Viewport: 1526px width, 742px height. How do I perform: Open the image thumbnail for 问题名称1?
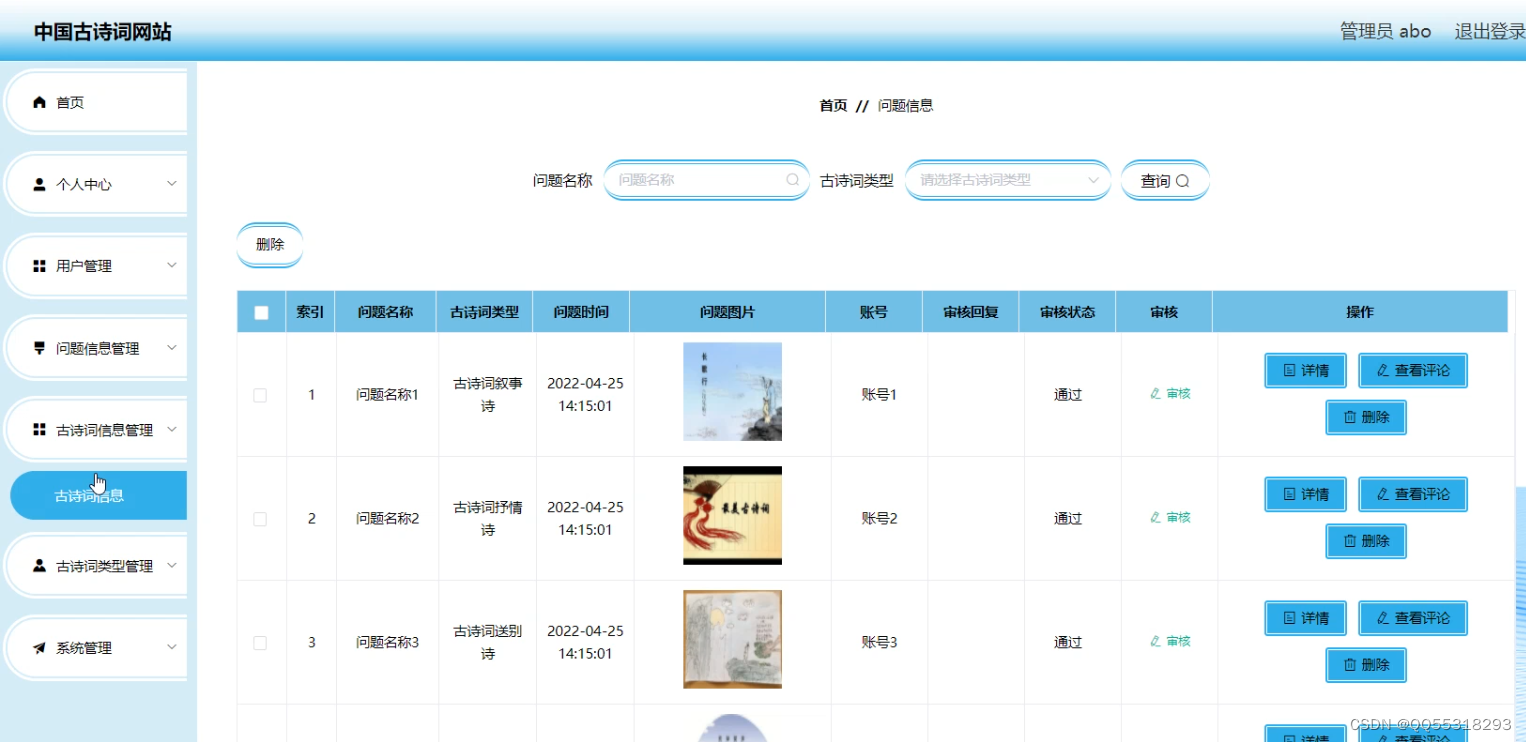point(732,392)
